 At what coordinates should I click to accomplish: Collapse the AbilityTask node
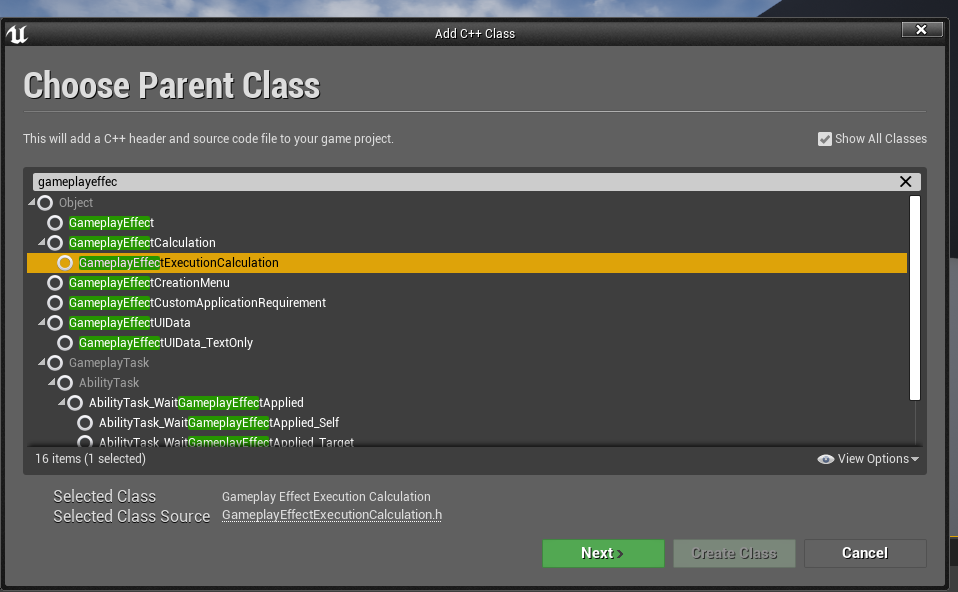click(52, 382)
